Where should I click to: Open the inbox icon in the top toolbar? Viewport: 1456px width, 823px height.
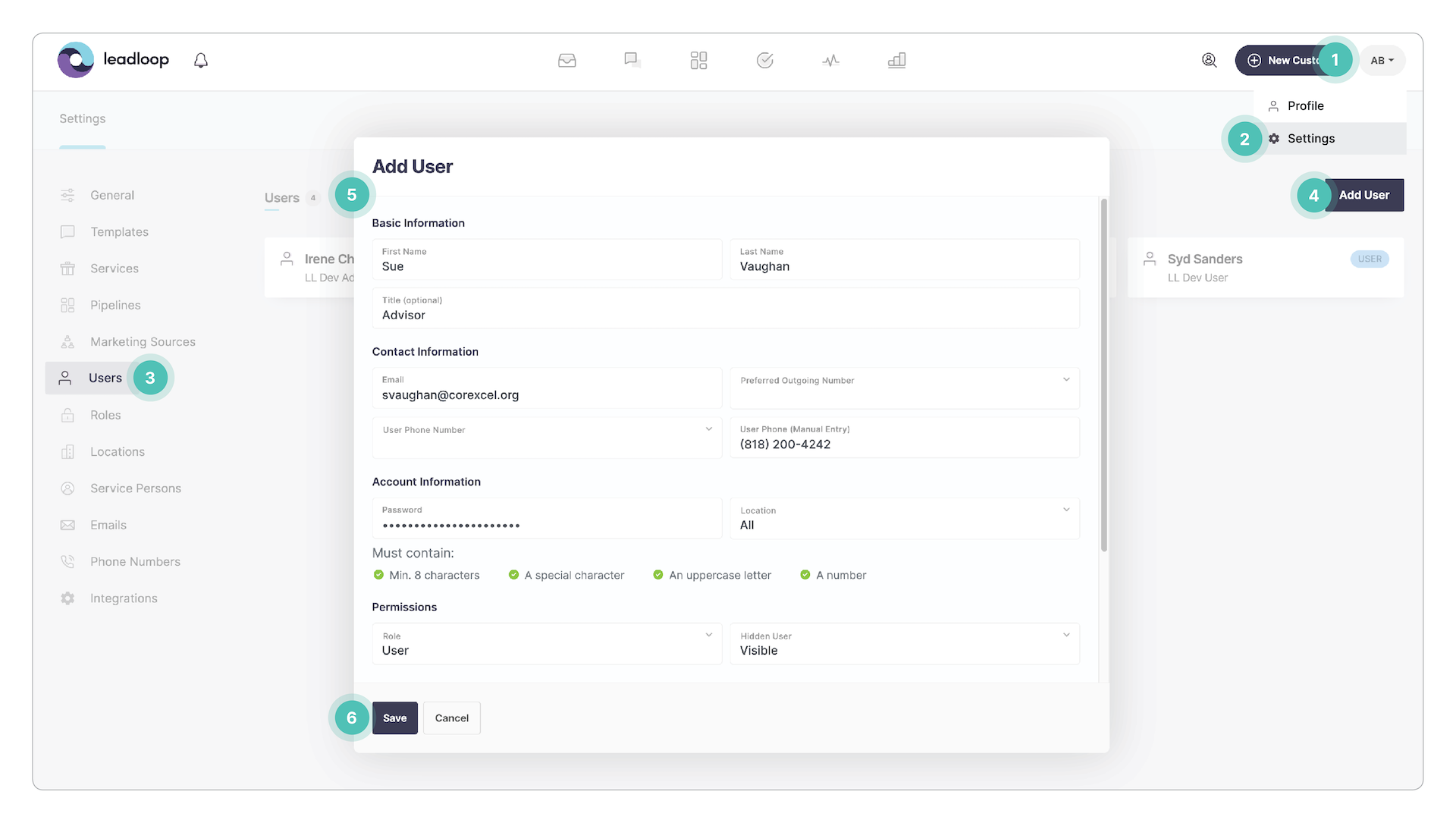tap(567, 60)
